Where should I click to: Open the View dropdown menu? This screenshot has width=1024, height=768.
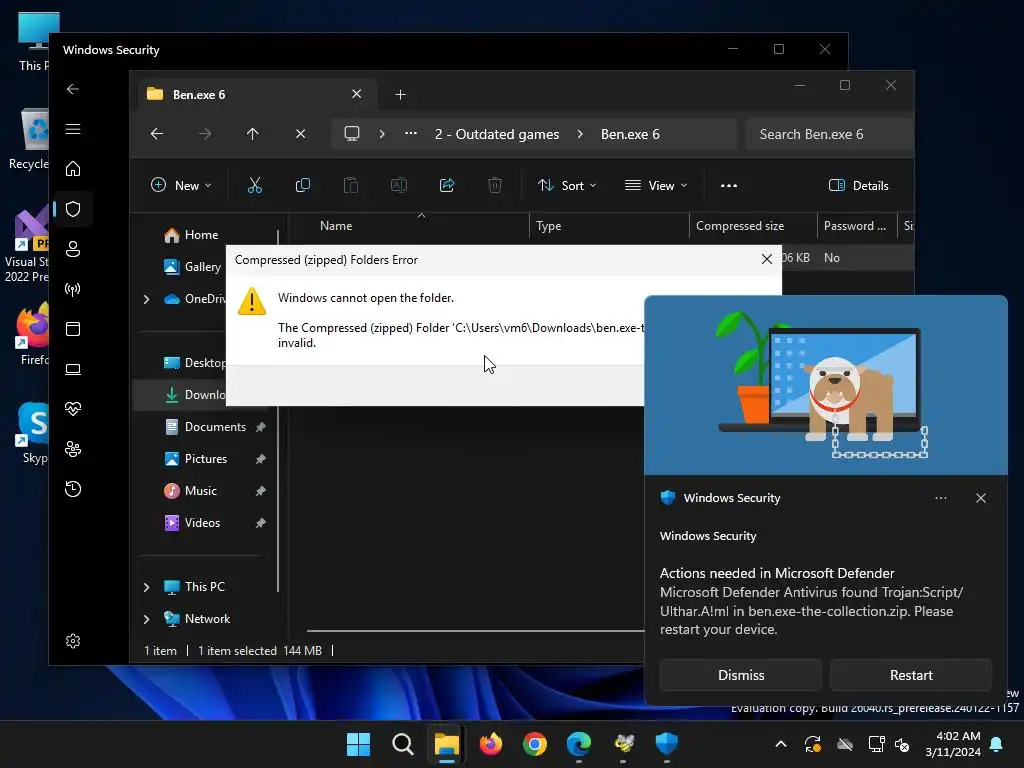pos(656,185)
